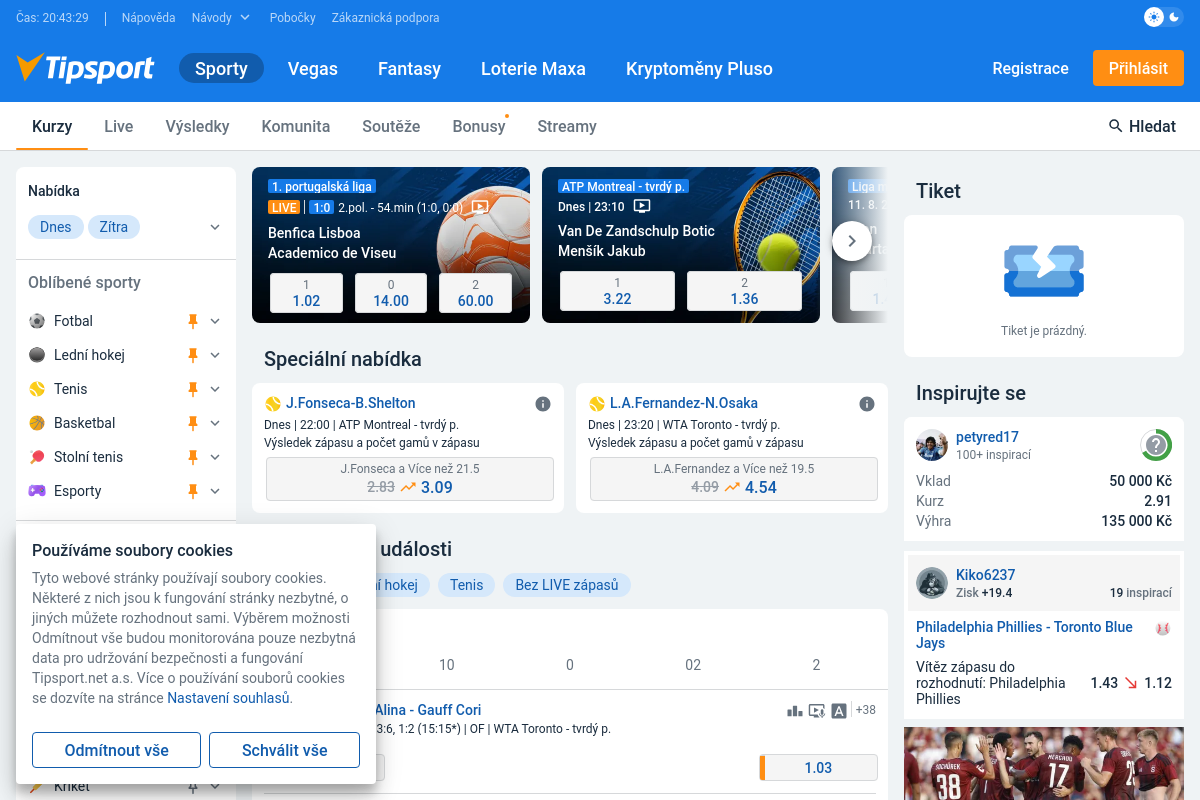This screenshot has width=1200, height=800.
Task: Bet on Benfica Lisboa at 1.02
Action: [306, 293]
